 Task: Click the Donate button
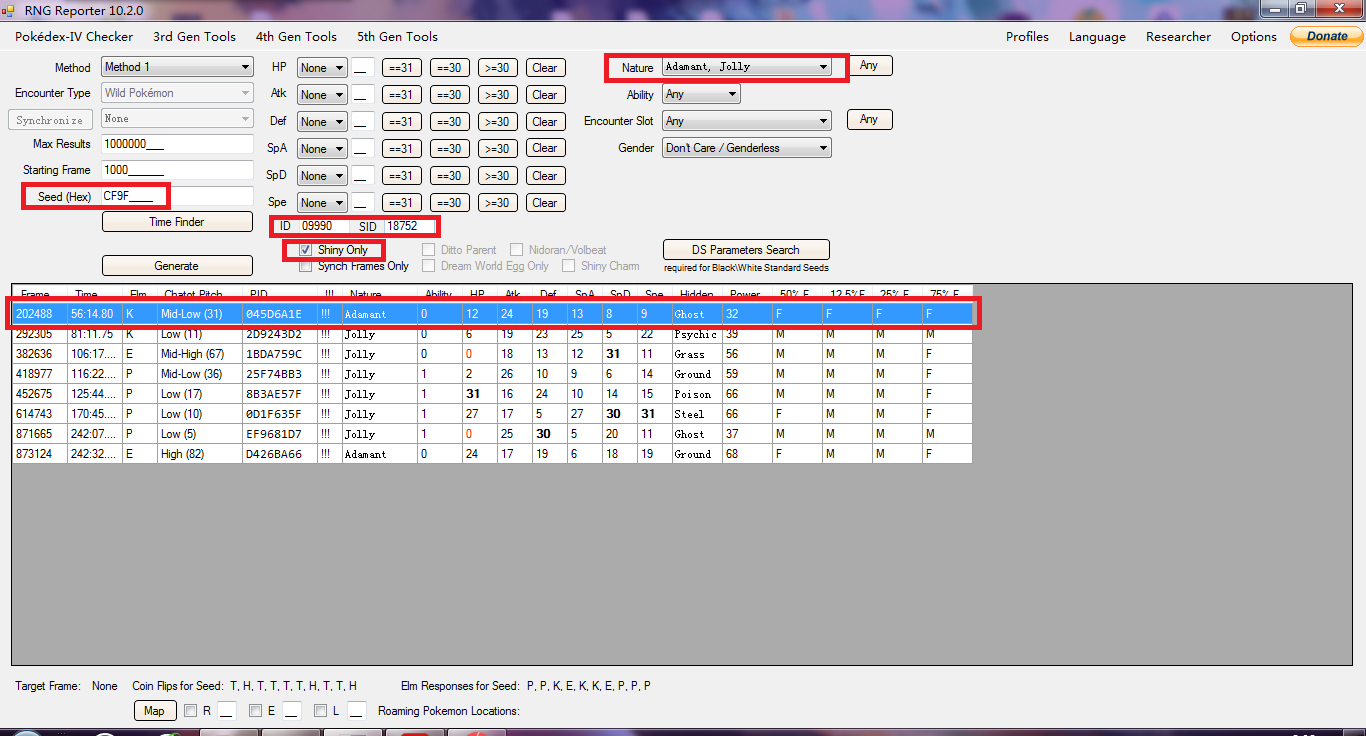1327,36
